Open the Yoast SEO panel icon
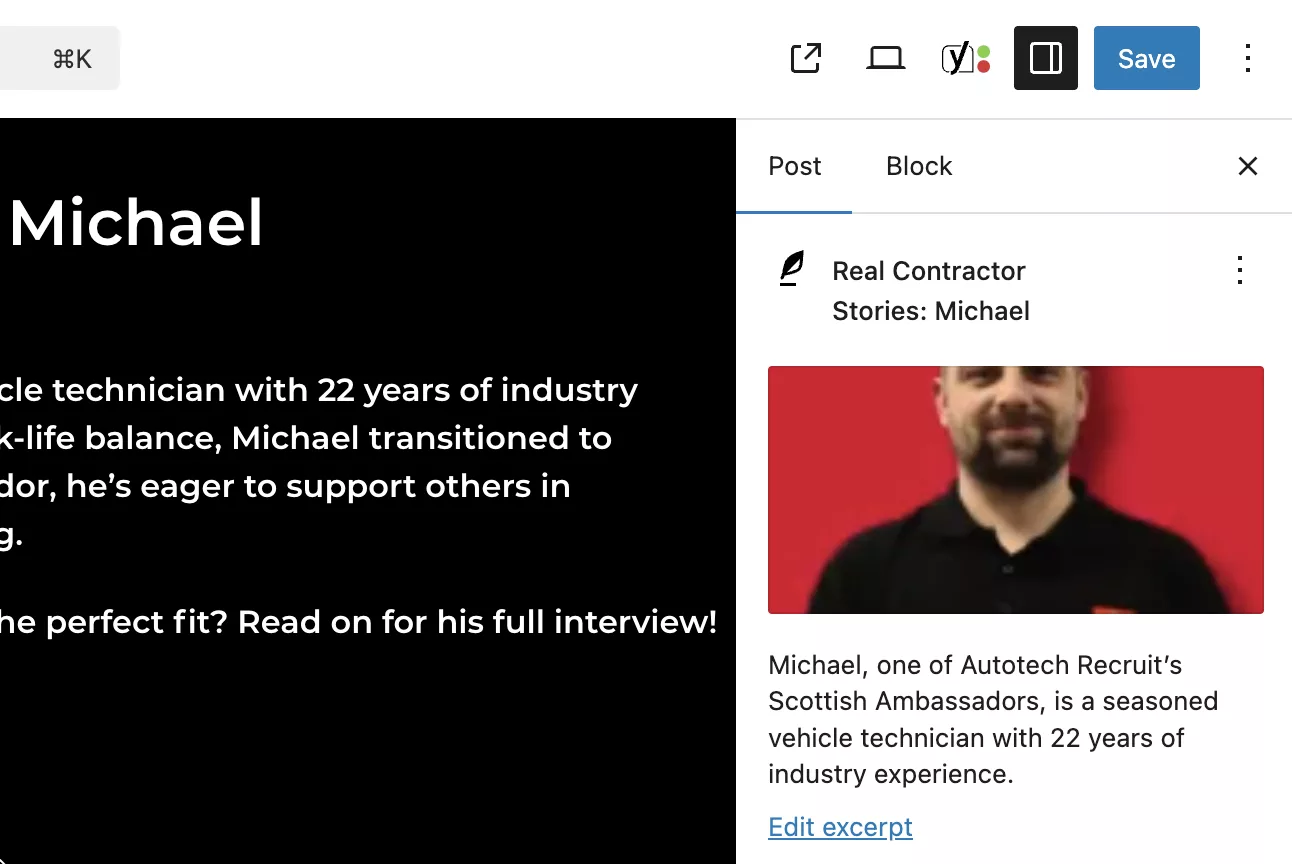 (965, 59)
